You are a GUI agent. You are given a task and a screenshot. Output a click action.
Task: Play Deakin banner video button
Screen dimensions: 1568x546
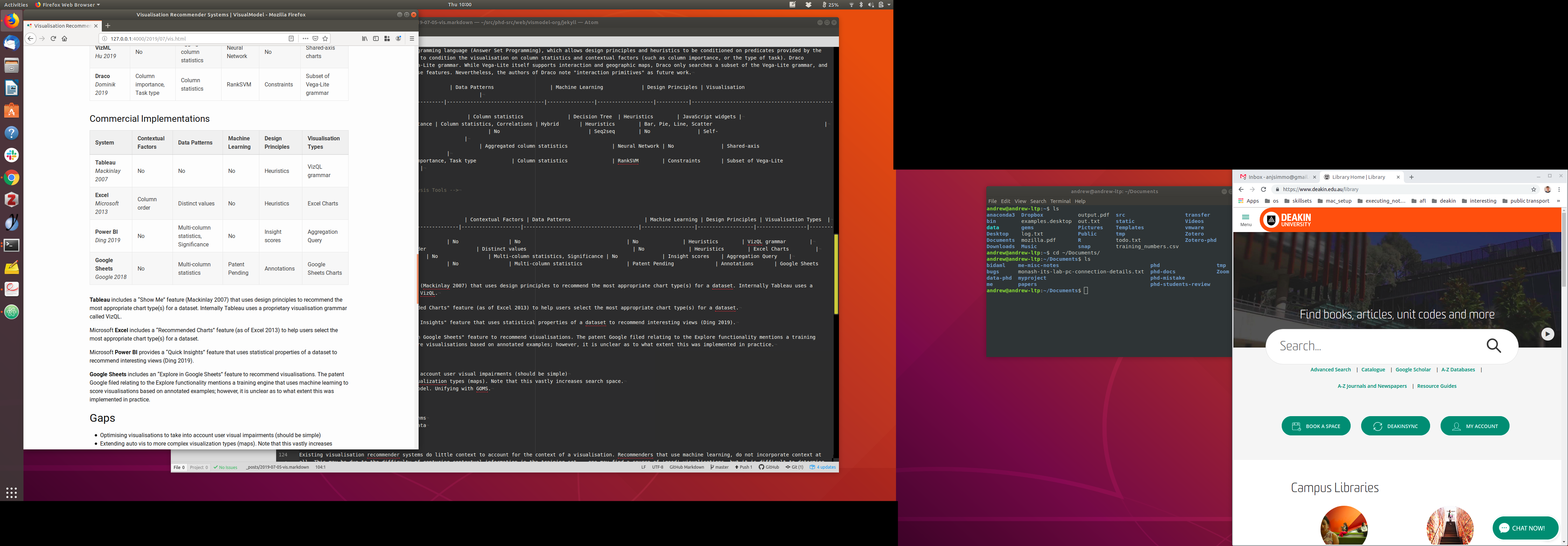(x=1547, y=334)
